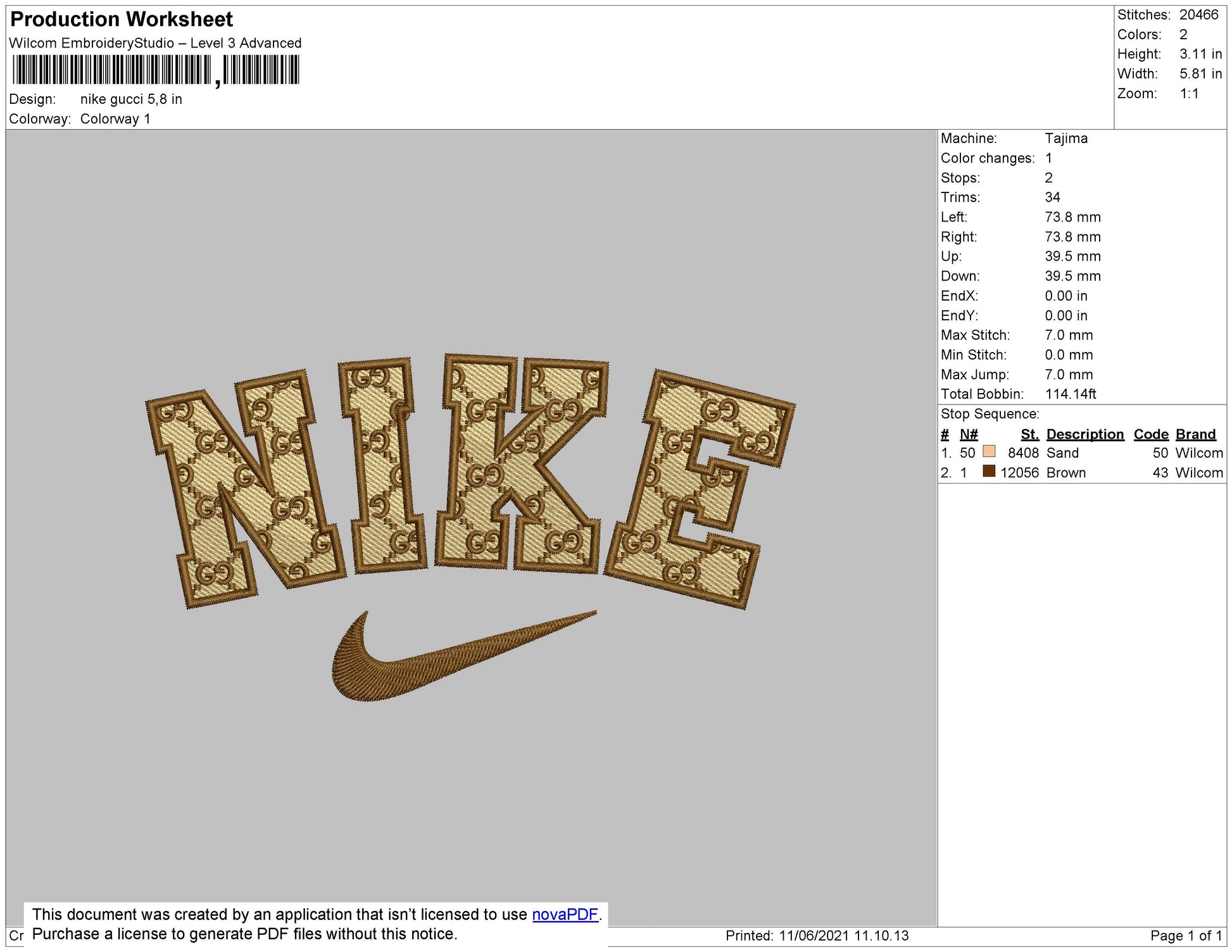The image size is (1232, 952).
Task: Click the Min Stitch value 0.0 mm
Action: click(1069, 355)
